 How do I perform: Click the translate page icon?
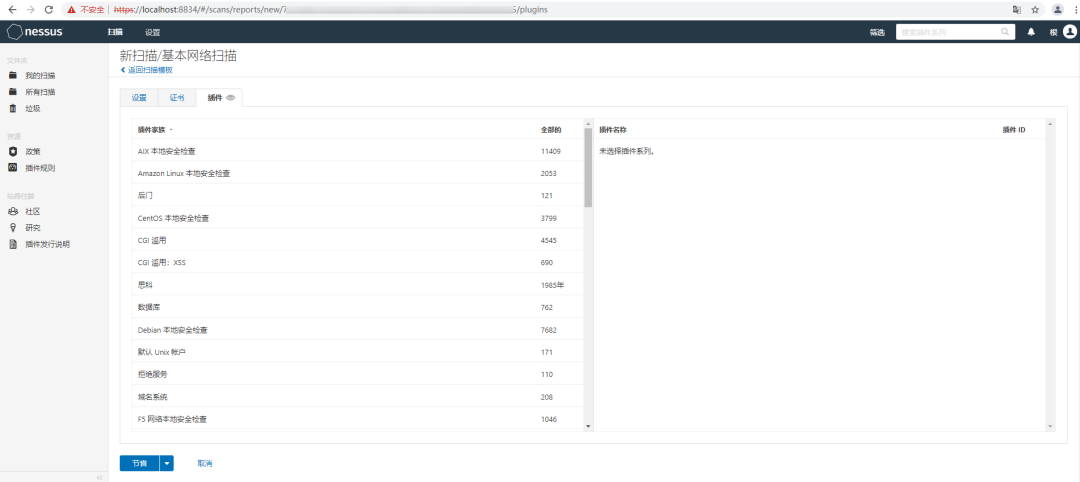point(1017,10)
